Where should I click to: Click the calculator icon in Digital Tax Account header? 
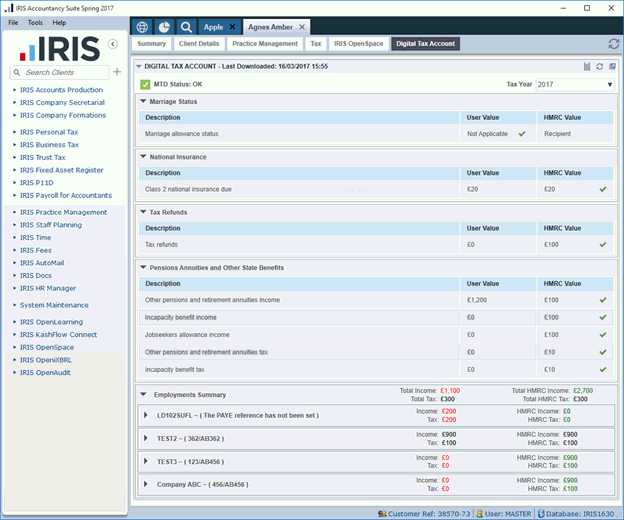click(x=586, y=66)
